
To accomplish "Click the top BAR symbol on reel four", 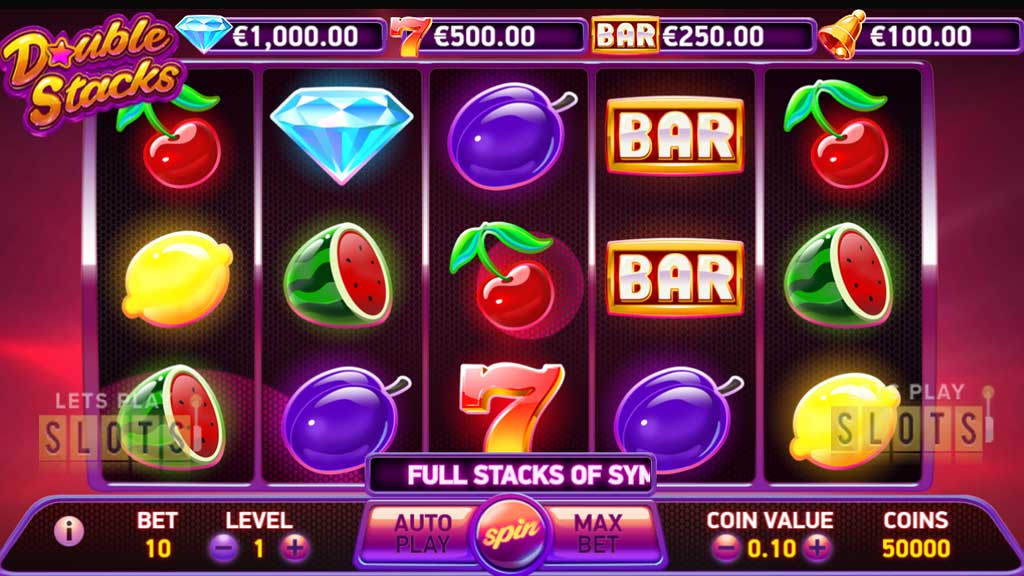I will coord(675,136).
